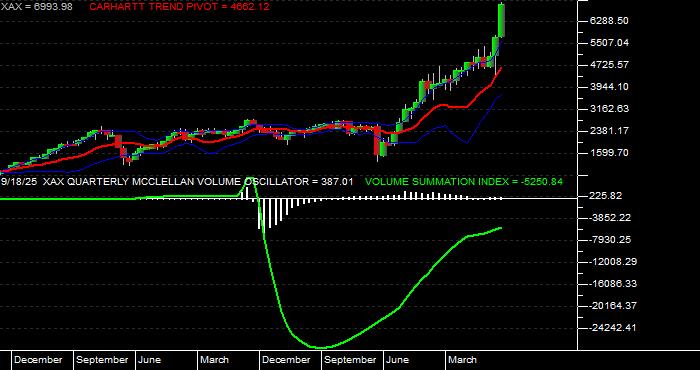Select the -16086.33 oscillator axis value
Viewport: 700px width, 370px height.
click(612, 284)
